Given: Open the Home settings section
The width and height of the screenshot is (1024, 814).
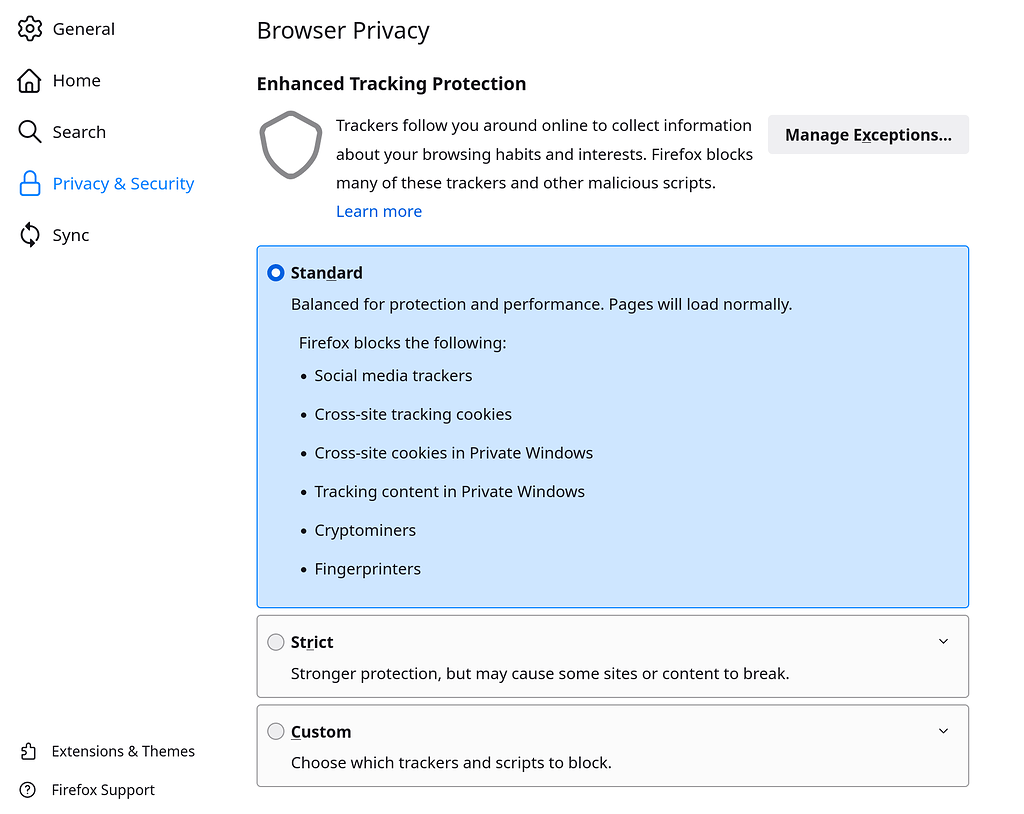Looking at the screenshot, I should pyautogui.click(x=76, y=80).
